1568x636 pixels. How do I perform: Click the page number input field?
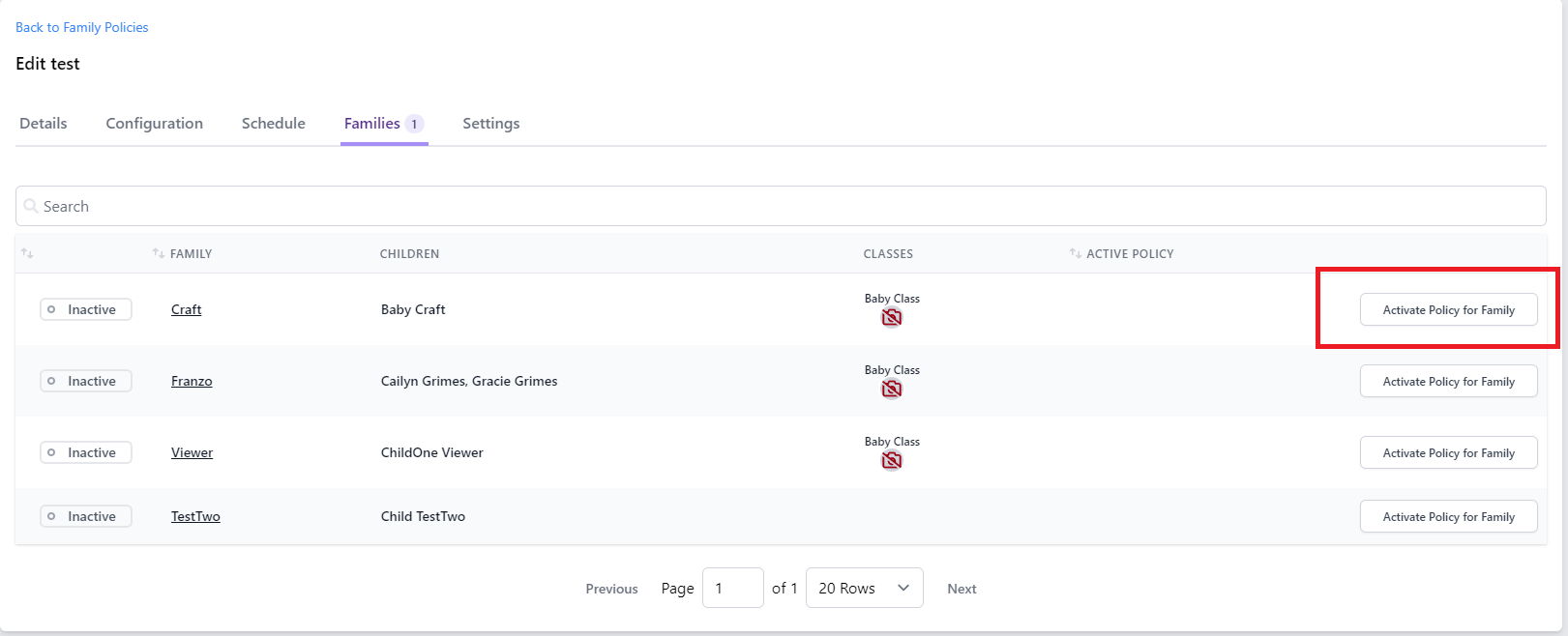coord(733,588)
